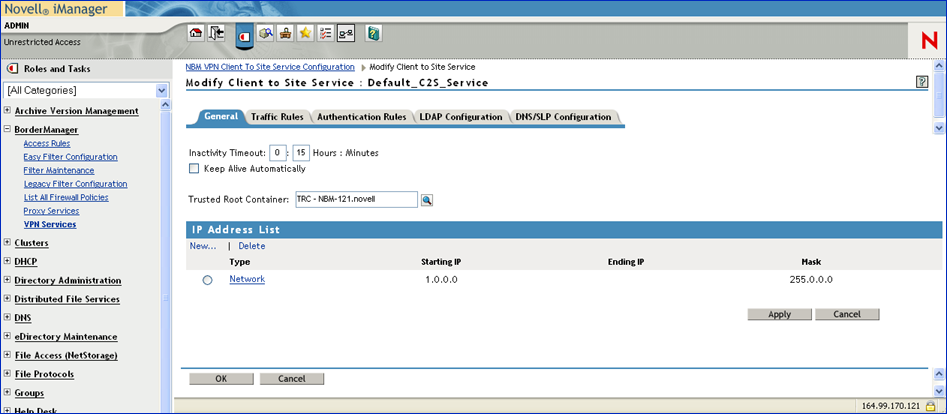The image size is (947, 414).
Task: Click the bottom pane scroll down arrow
Action: (x=939, y=392)
